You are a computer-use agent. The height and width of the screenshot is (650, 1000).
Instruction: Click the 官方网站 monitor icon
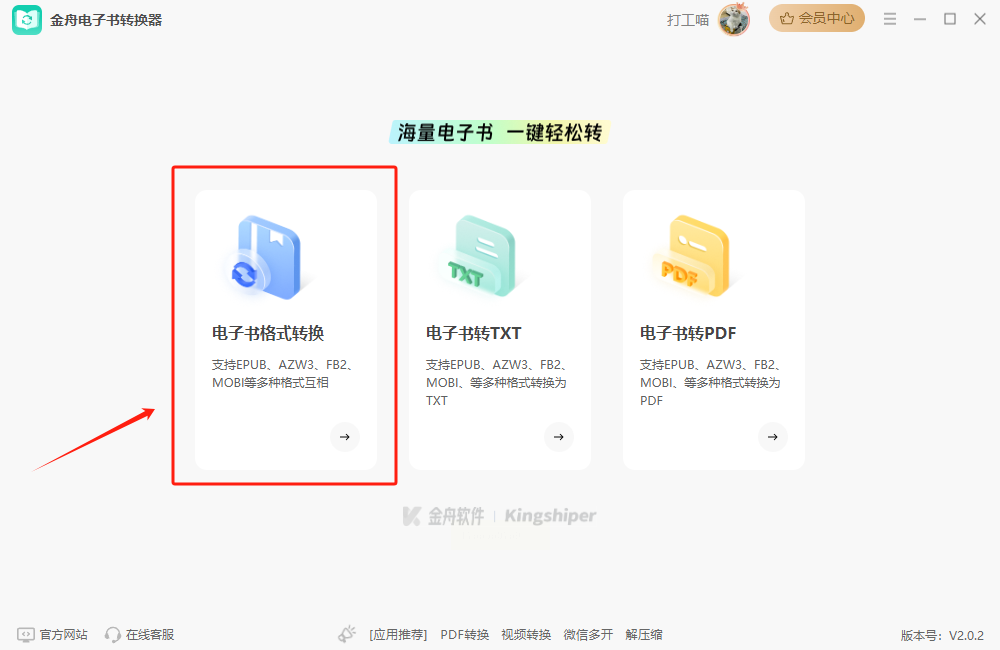[26, 635]
